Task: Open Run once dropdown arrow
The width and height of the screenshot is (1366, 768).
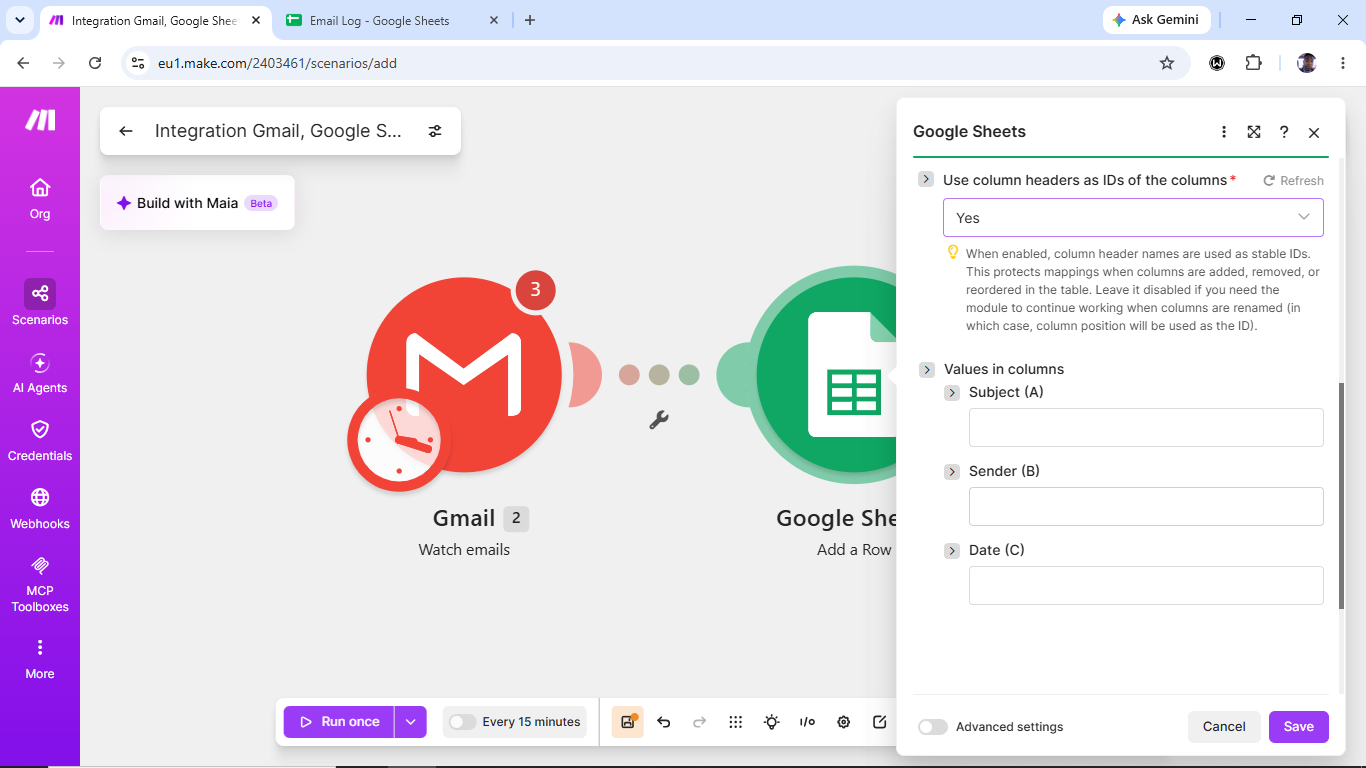Action: 411,722
